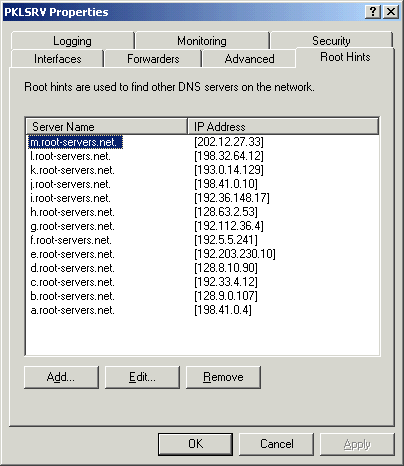The width and height of the screenshot is (404, 466).
Task: Close the PKLSRV Properties window
Action: 391,12
